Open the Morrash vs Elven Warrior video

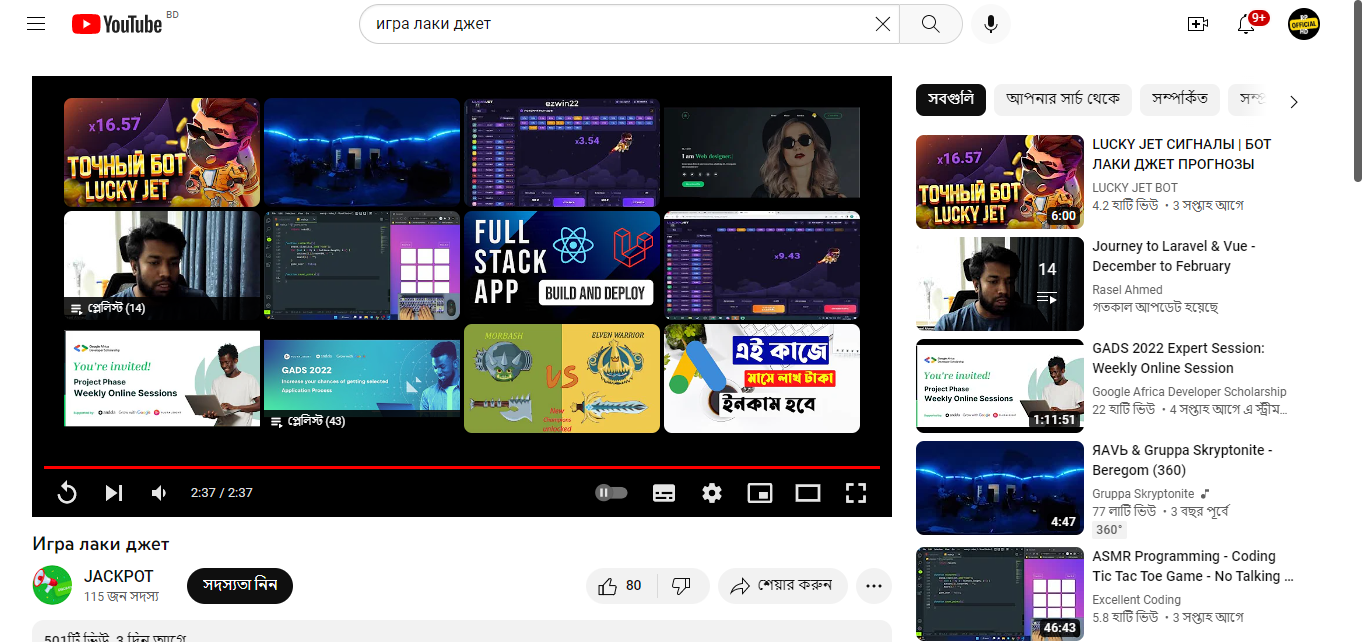coord(562,378)
